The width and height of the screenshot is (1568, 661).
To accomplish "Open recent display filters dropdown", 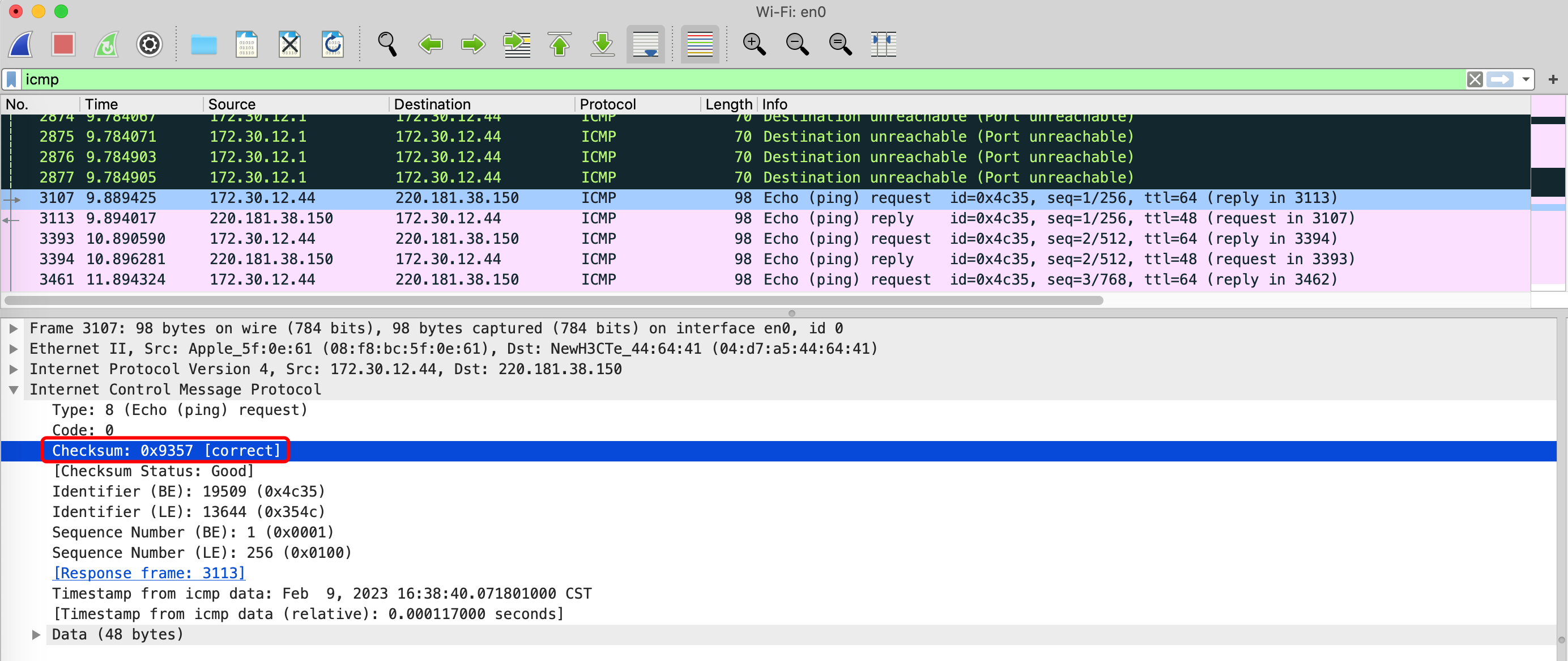I will [1526, 79].
